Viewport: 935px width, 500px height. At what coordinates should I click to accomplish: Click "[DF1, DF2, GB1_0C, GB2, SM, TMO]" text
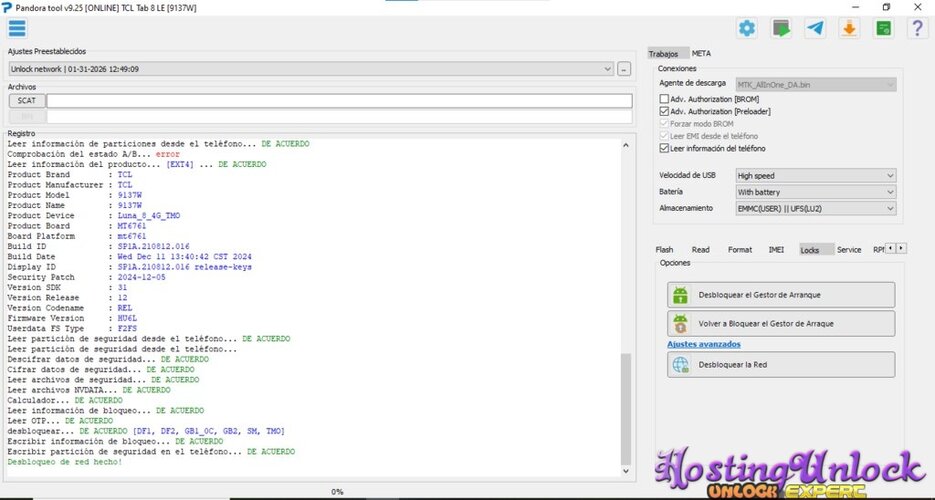(x=209, y=431)
